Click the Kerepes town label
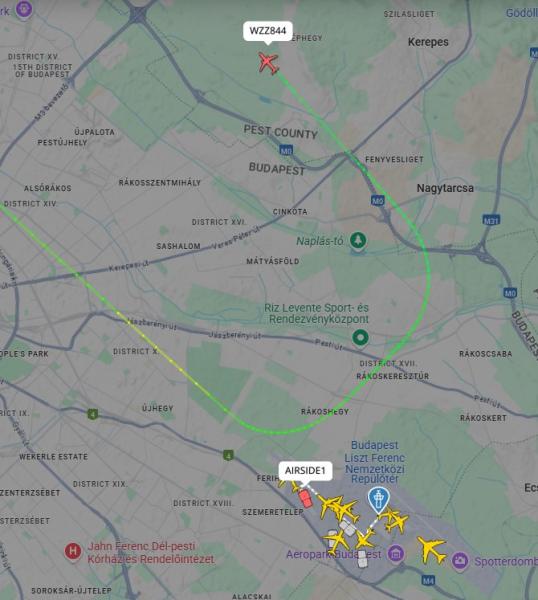 pyautogui.click(x=428, y=42)
